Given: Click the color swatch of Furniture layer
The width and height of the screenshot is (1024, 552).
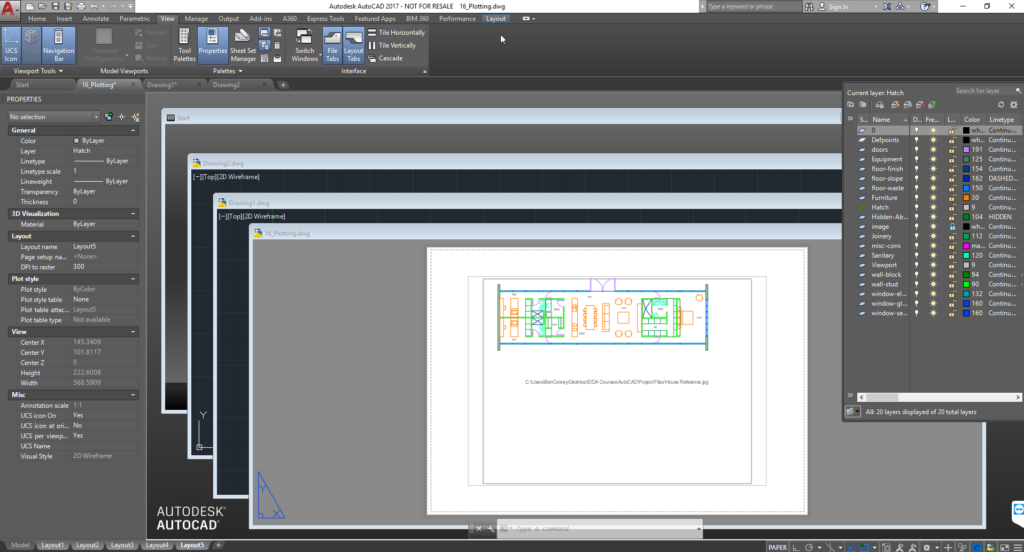Looking at the screenshot, I should coord(967,198).
